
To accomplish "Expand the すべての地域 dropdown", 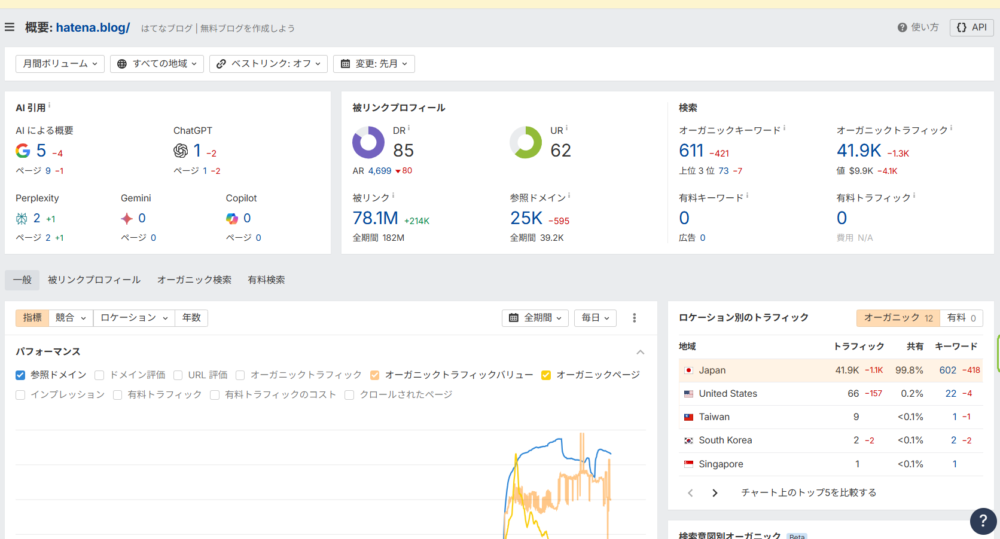I will [157, 63].
